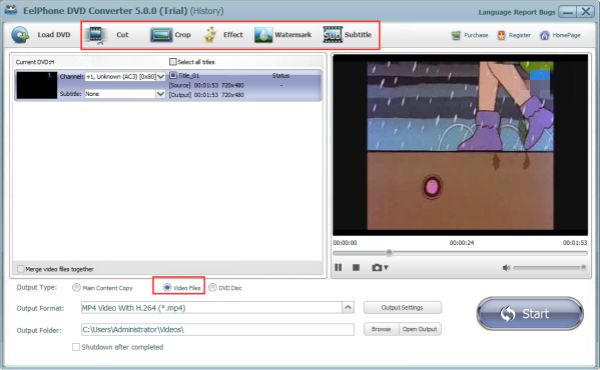Open the Subtitle tool

tap(347, 35)
